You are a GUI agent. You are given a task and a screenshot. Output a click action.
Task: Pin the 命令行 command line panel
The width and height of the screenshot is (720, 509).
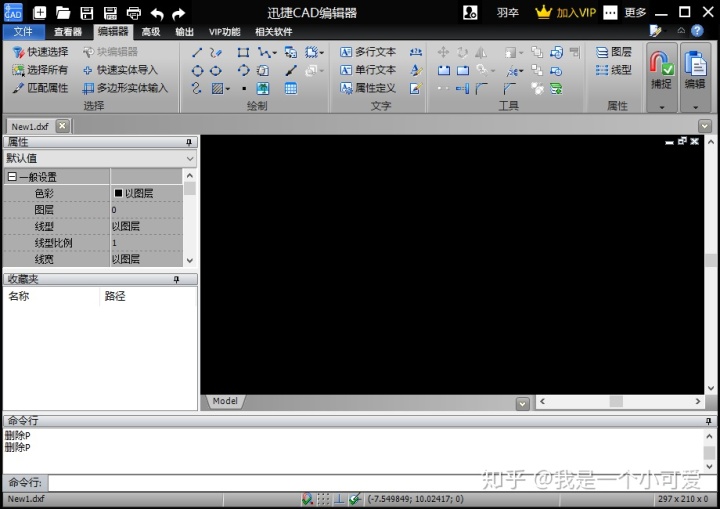click(709, 421)
